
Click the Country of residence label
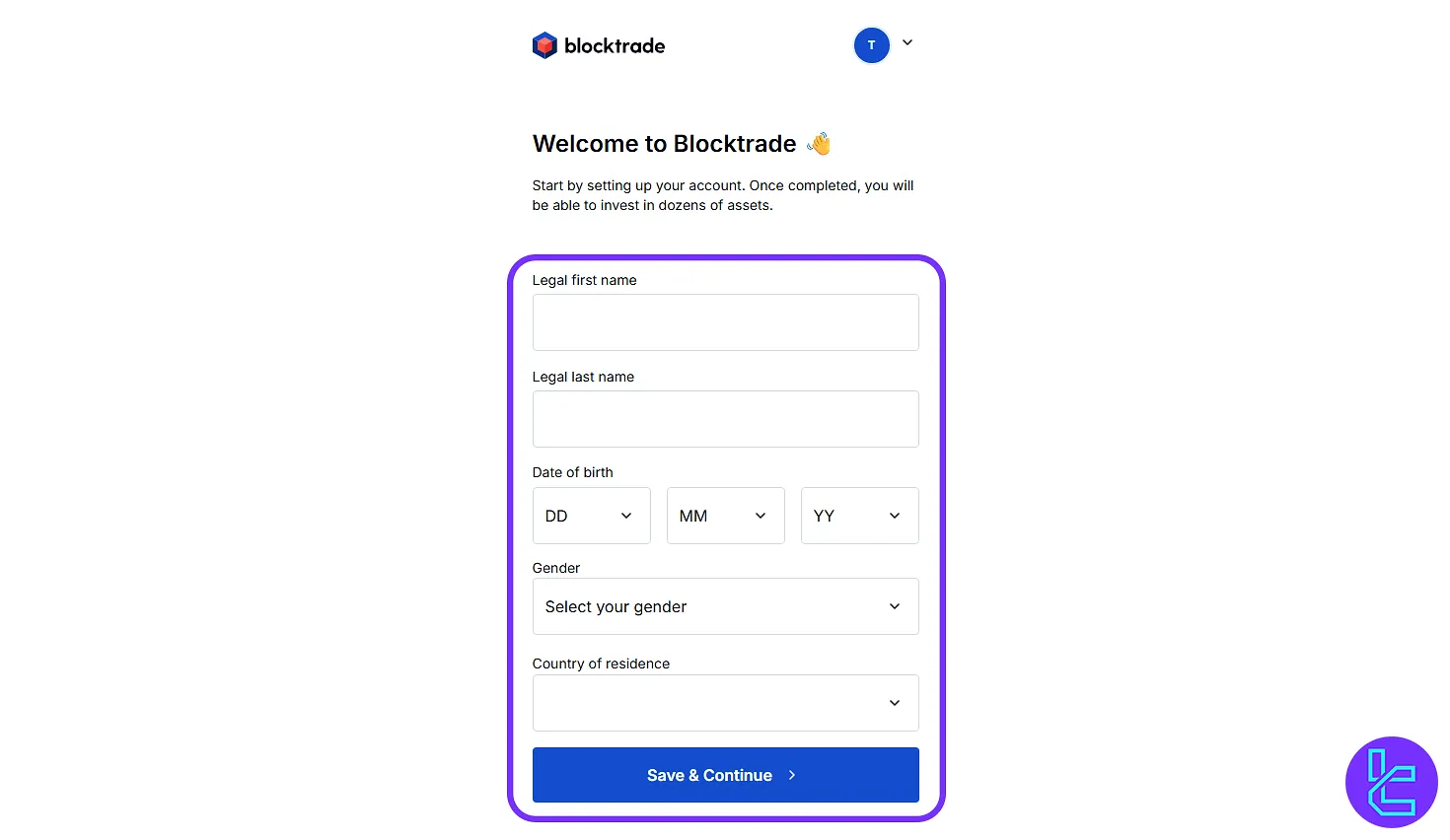[601, 664]
